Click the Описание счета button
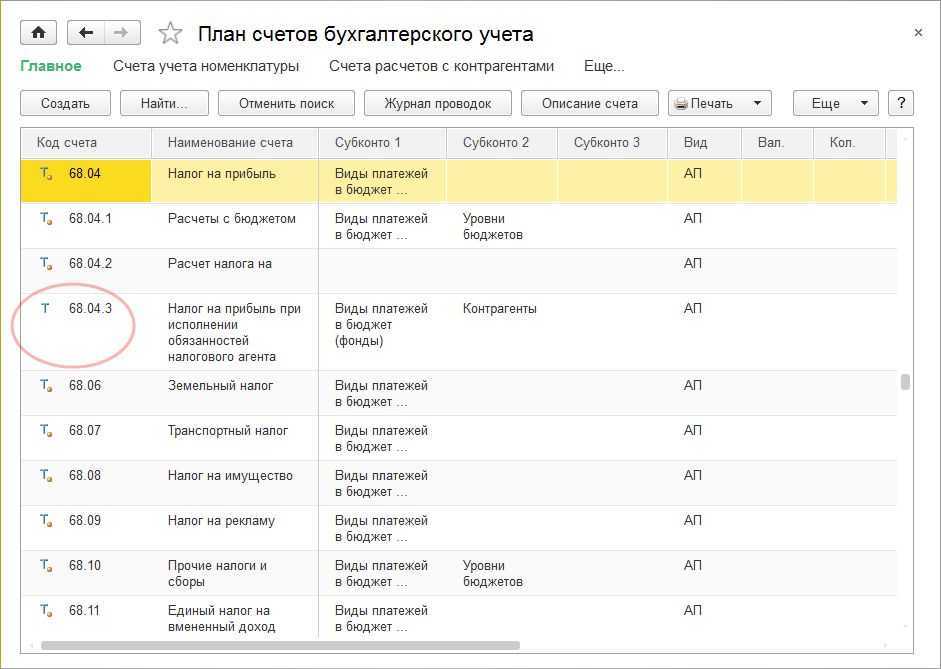This screenshot has height=669, width=941. click(x=590, y=103)
